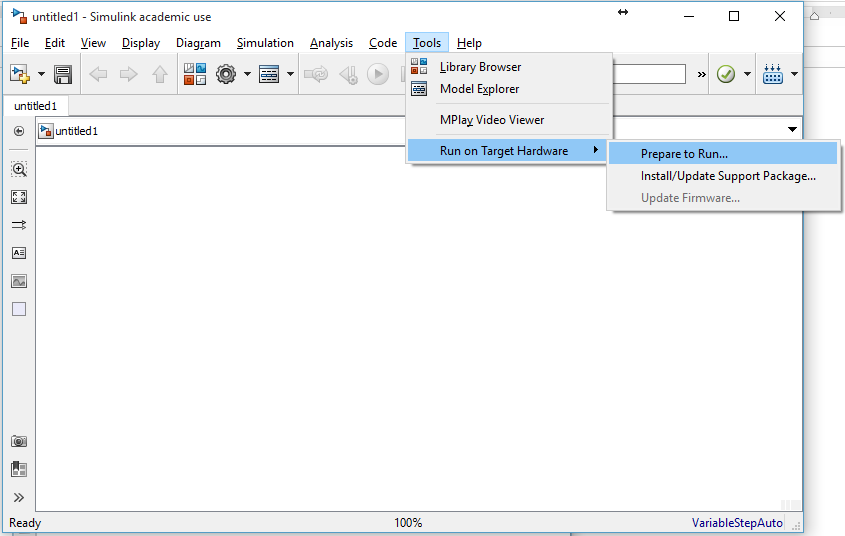
Task: Open MPlay Video Viewer from Tools menu
Action: 492,120
